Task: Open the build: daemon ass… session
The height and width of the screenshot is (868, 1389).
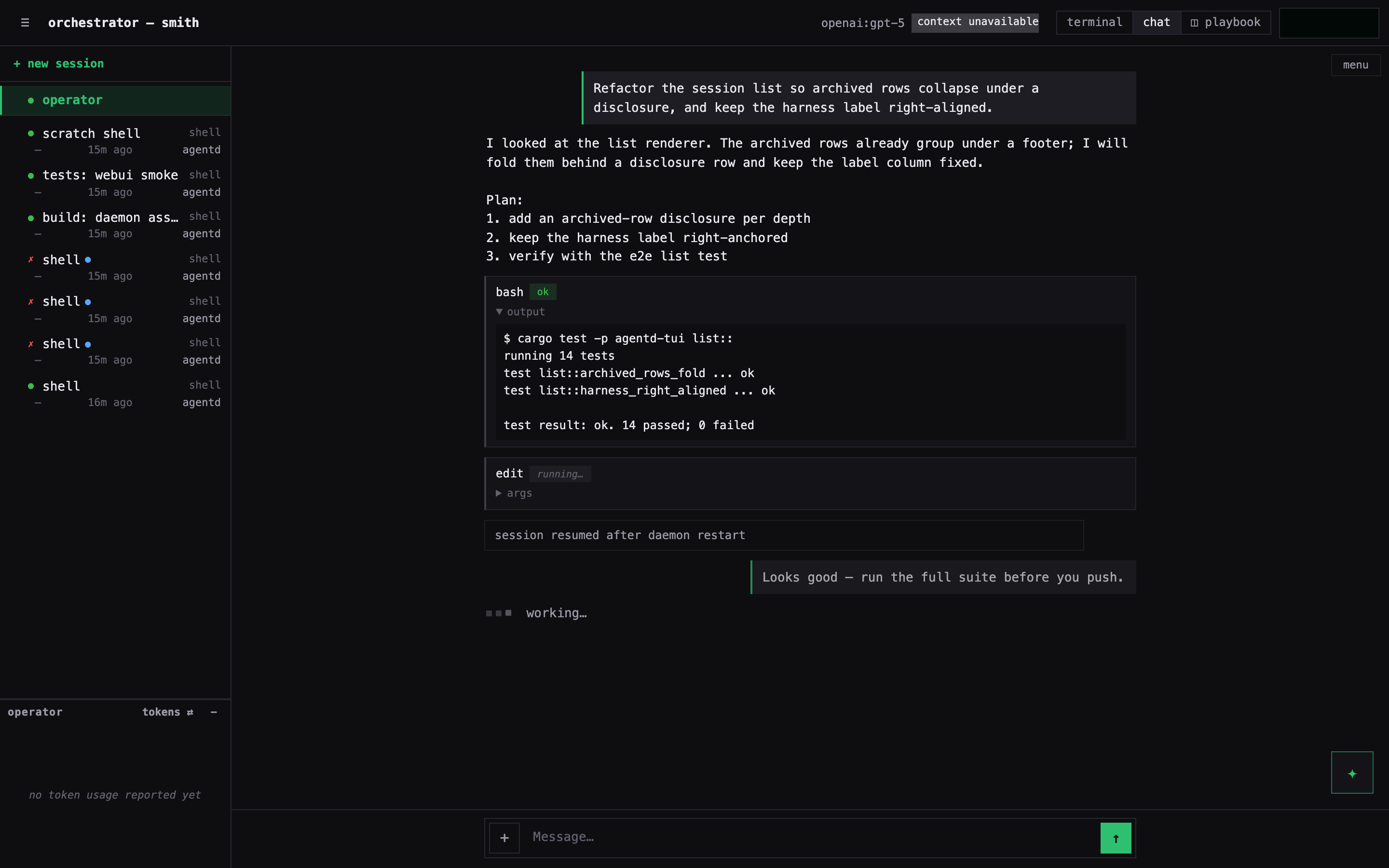Action: 115,225
